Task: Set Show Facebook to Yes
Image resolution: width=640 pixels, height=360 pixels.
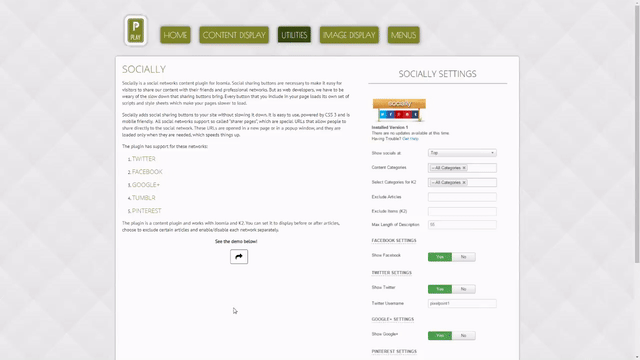Action: (x=440, y=257)
